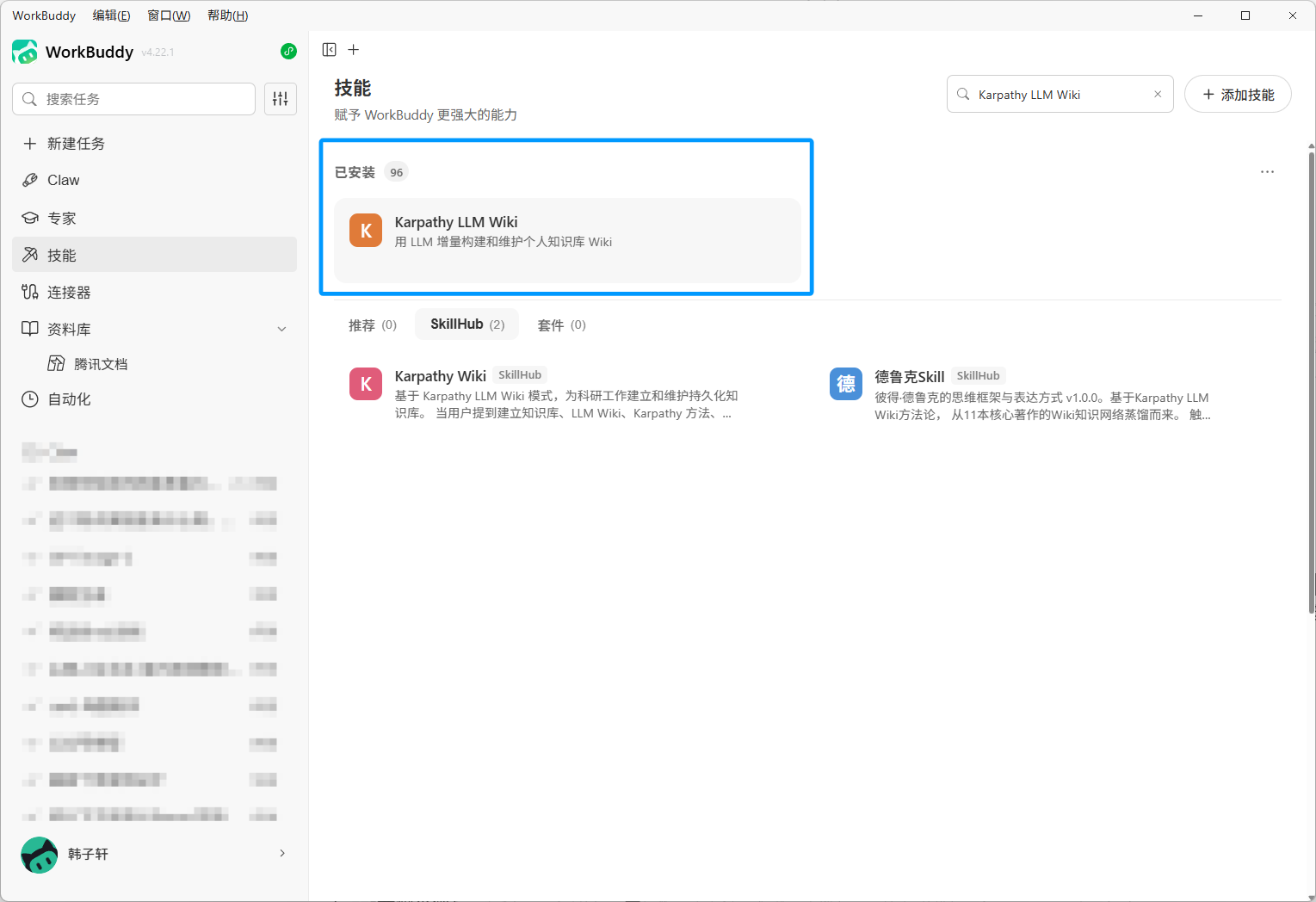Clear the Karpathy LLM Wiki search text

(x=1158, y=95)
